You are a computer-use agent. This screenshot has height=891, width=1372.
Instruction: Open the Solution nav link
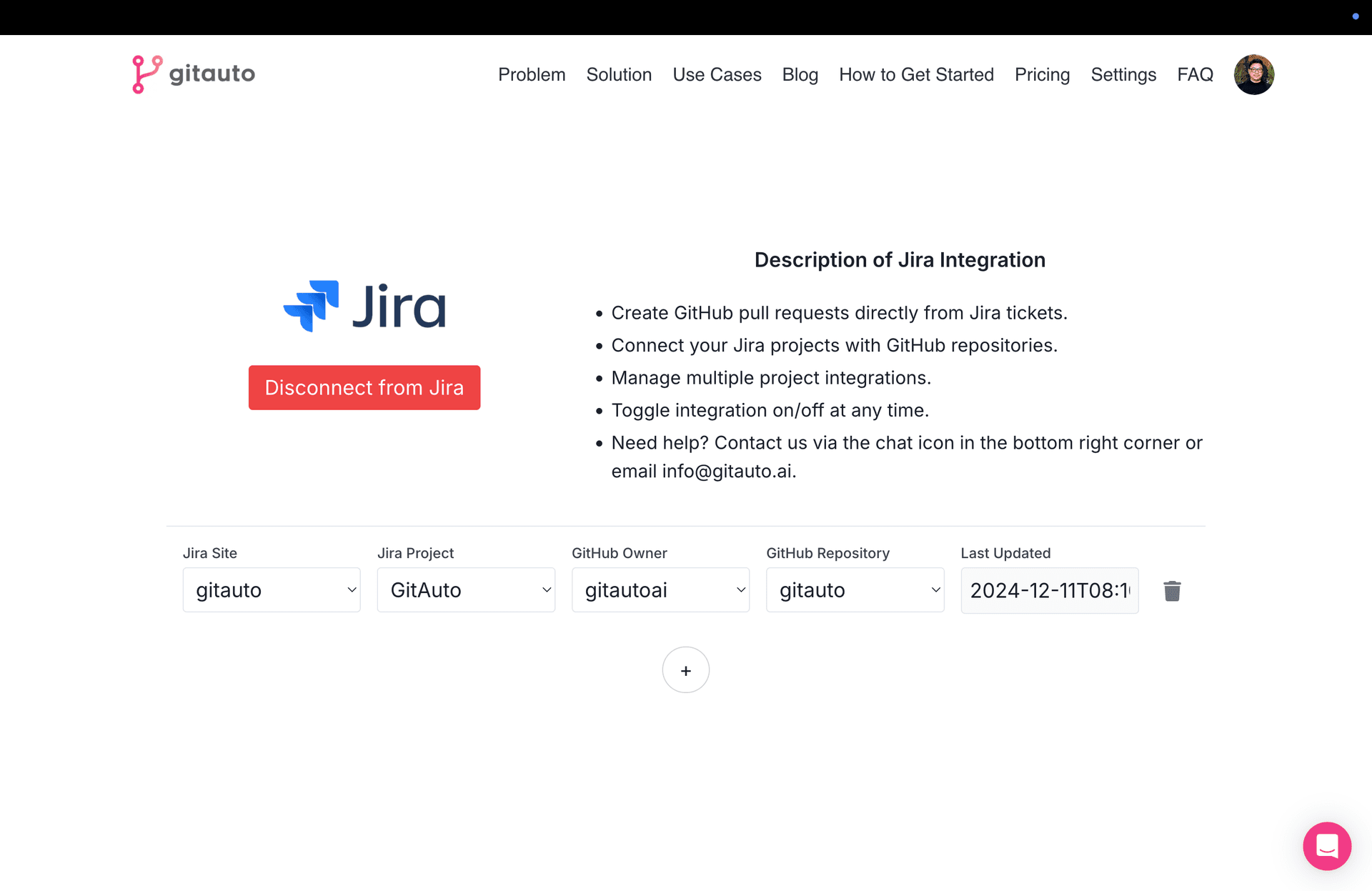coord(619,74)
